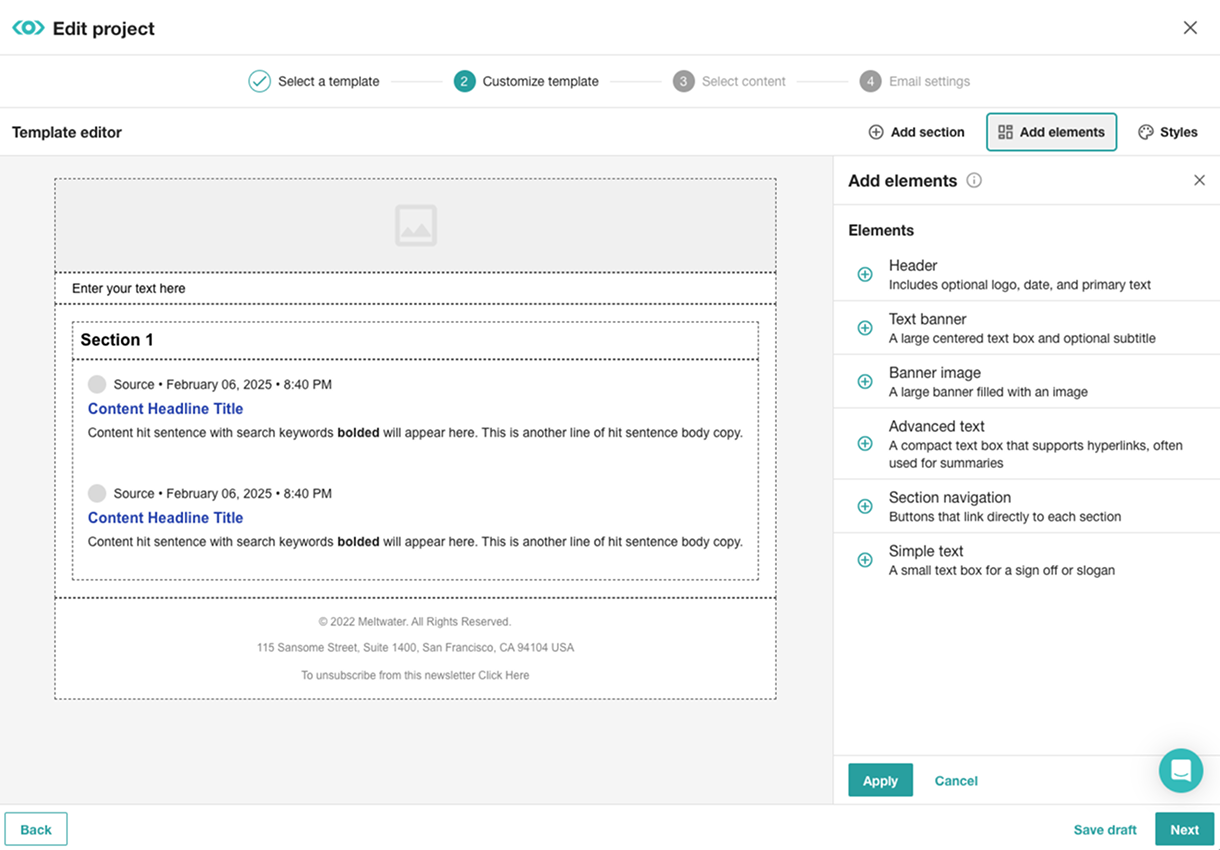Screen dimensions: 1220x850
Task: Open the Styles panel
Action: 1167,132
